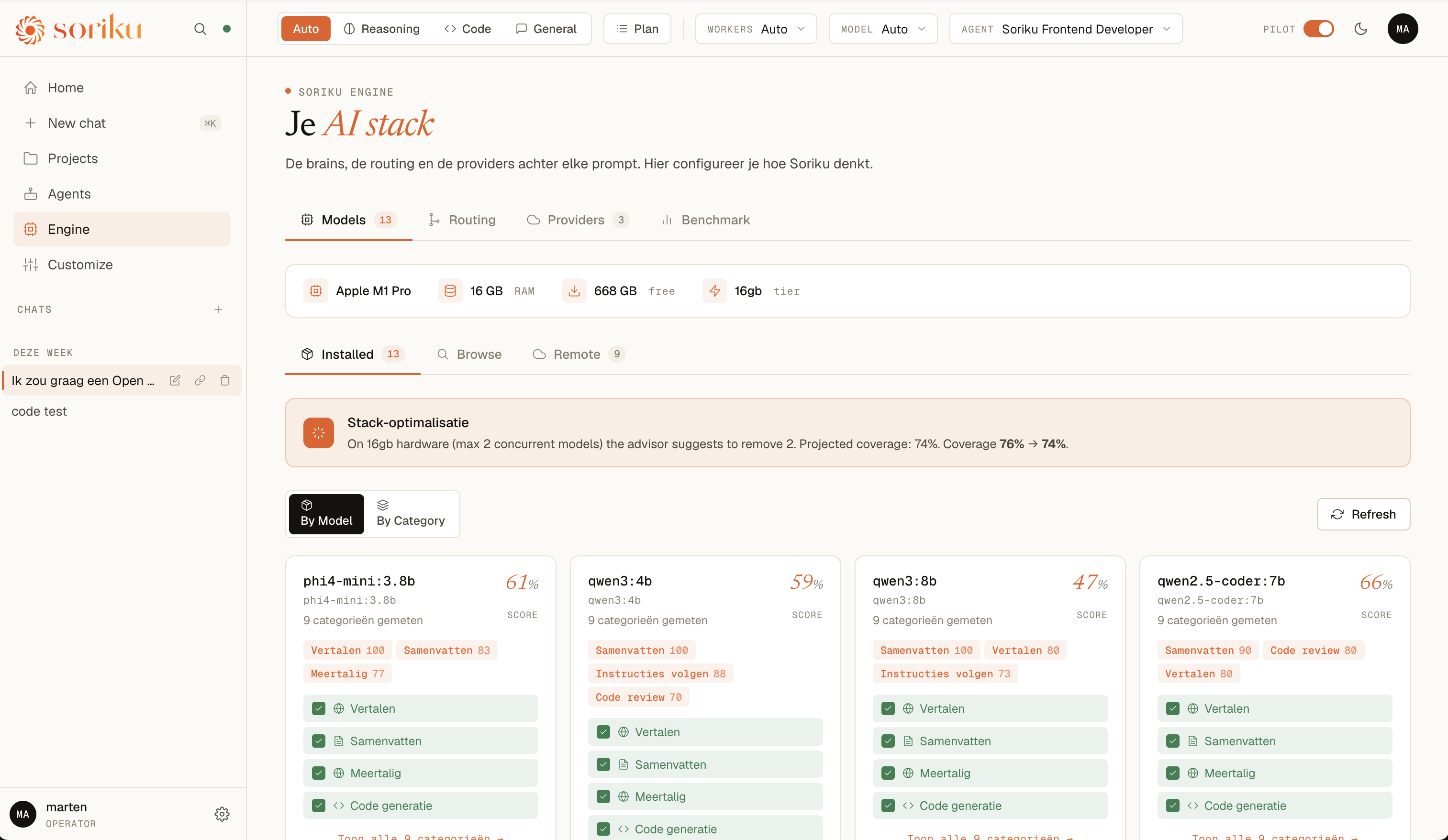Turn off the PILOT toggle

click(x=1318, y=29)
